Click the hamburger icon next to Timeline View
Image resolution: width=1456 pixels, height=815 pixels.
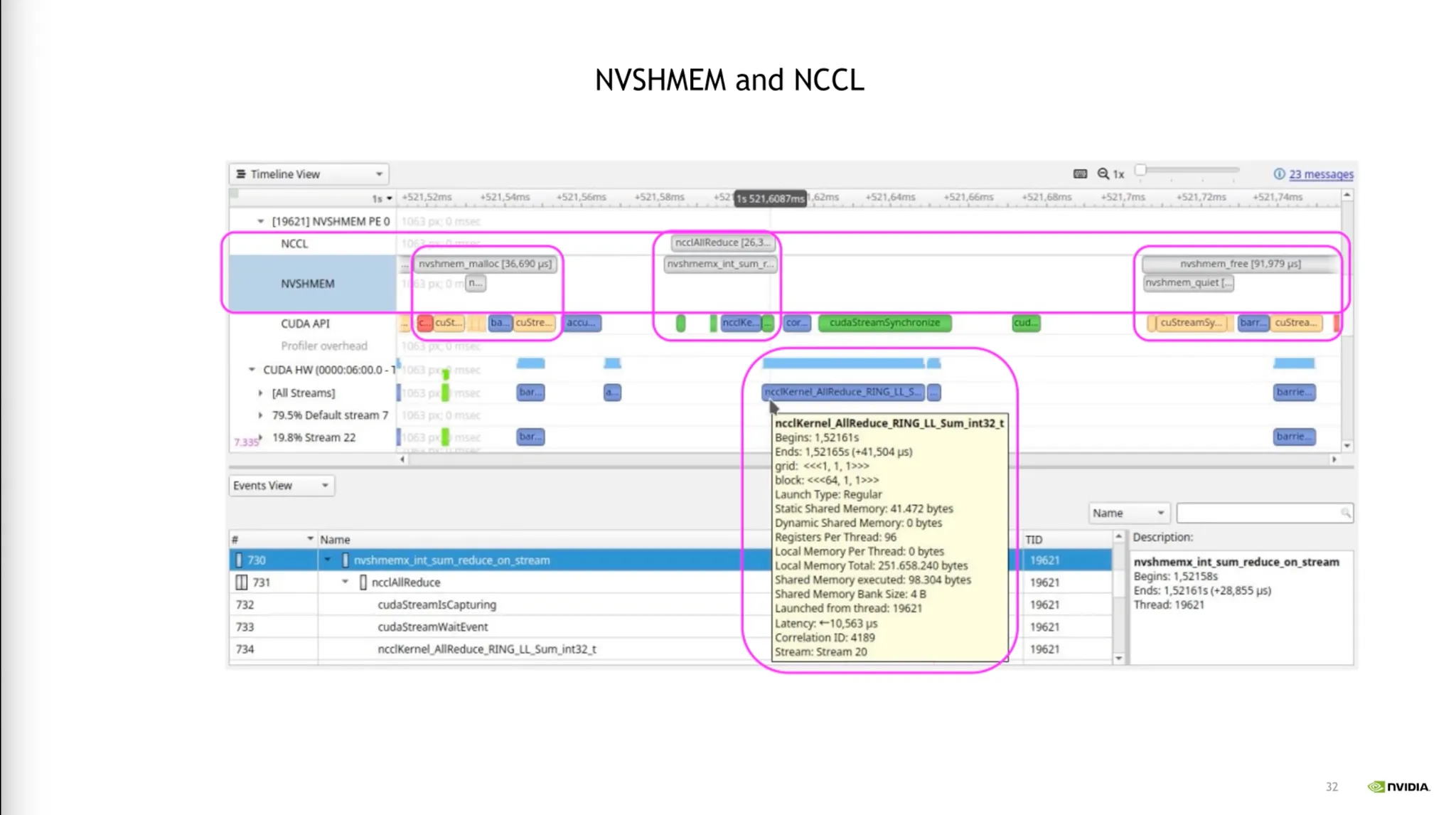point(241,174)
